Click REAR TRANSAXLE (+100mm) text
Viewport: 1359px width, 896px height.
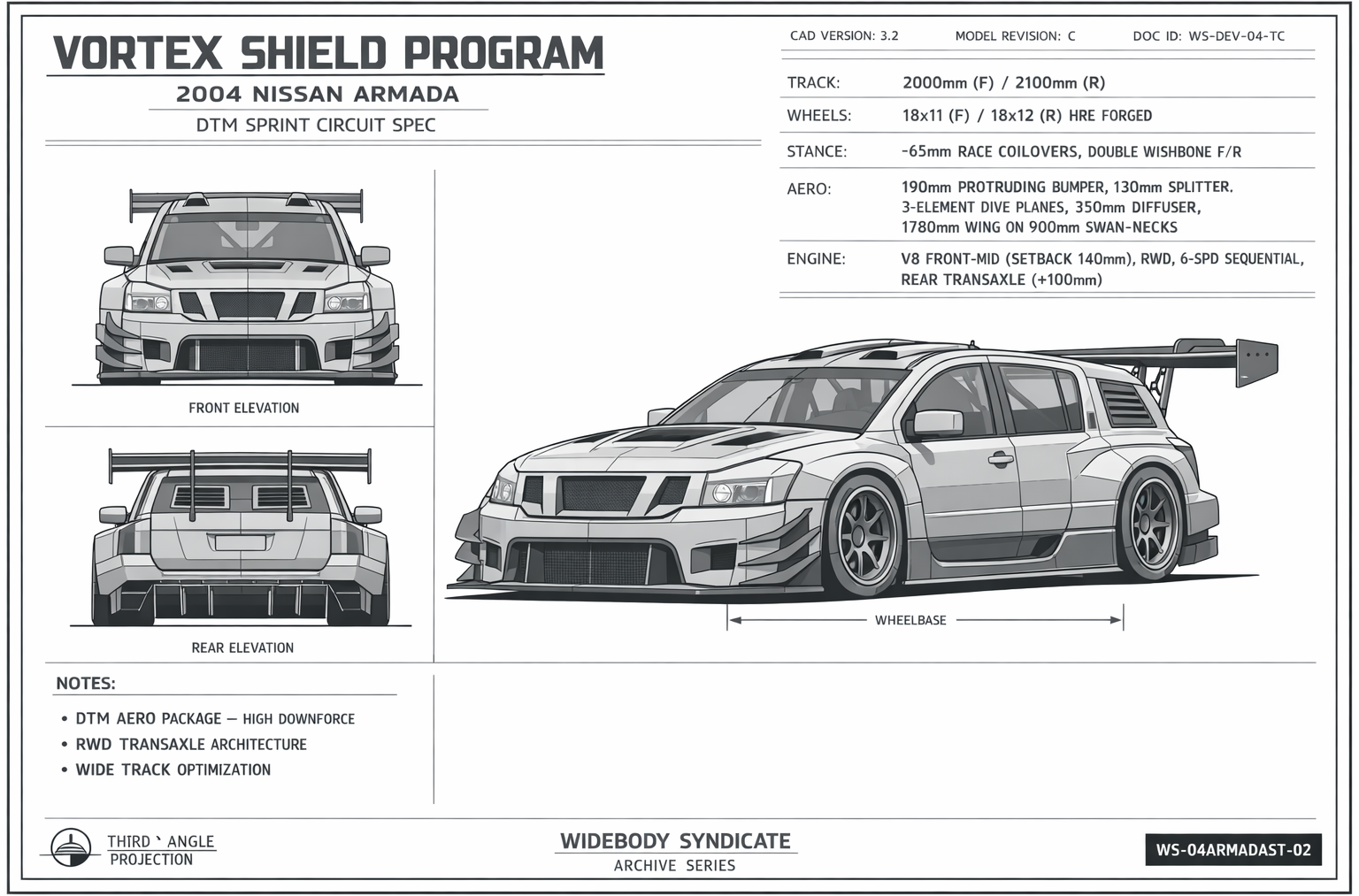pos(1002,280)
